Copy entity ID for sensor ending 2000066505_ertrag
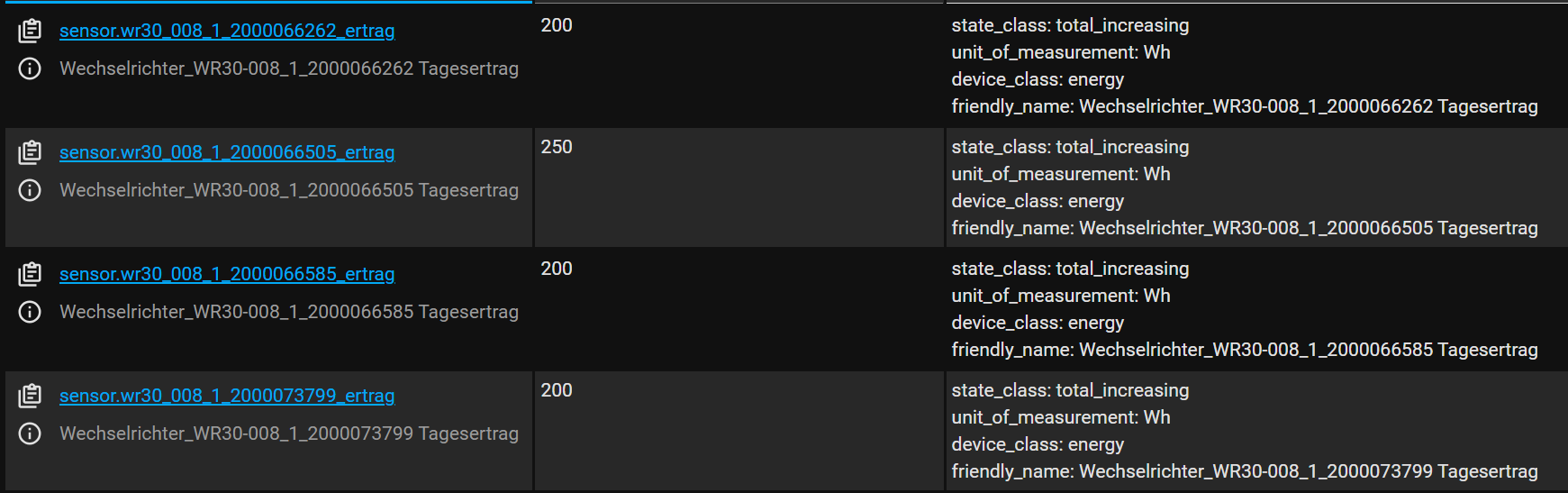The height and width of the screenshot is (493, 1568). [30, 153]
